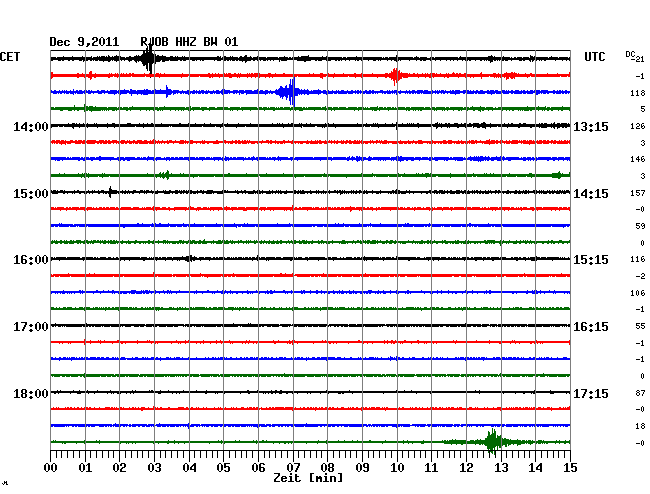Click the "DC" offset column header
Viewport: 650px width, 494px height.
(630, 54)
